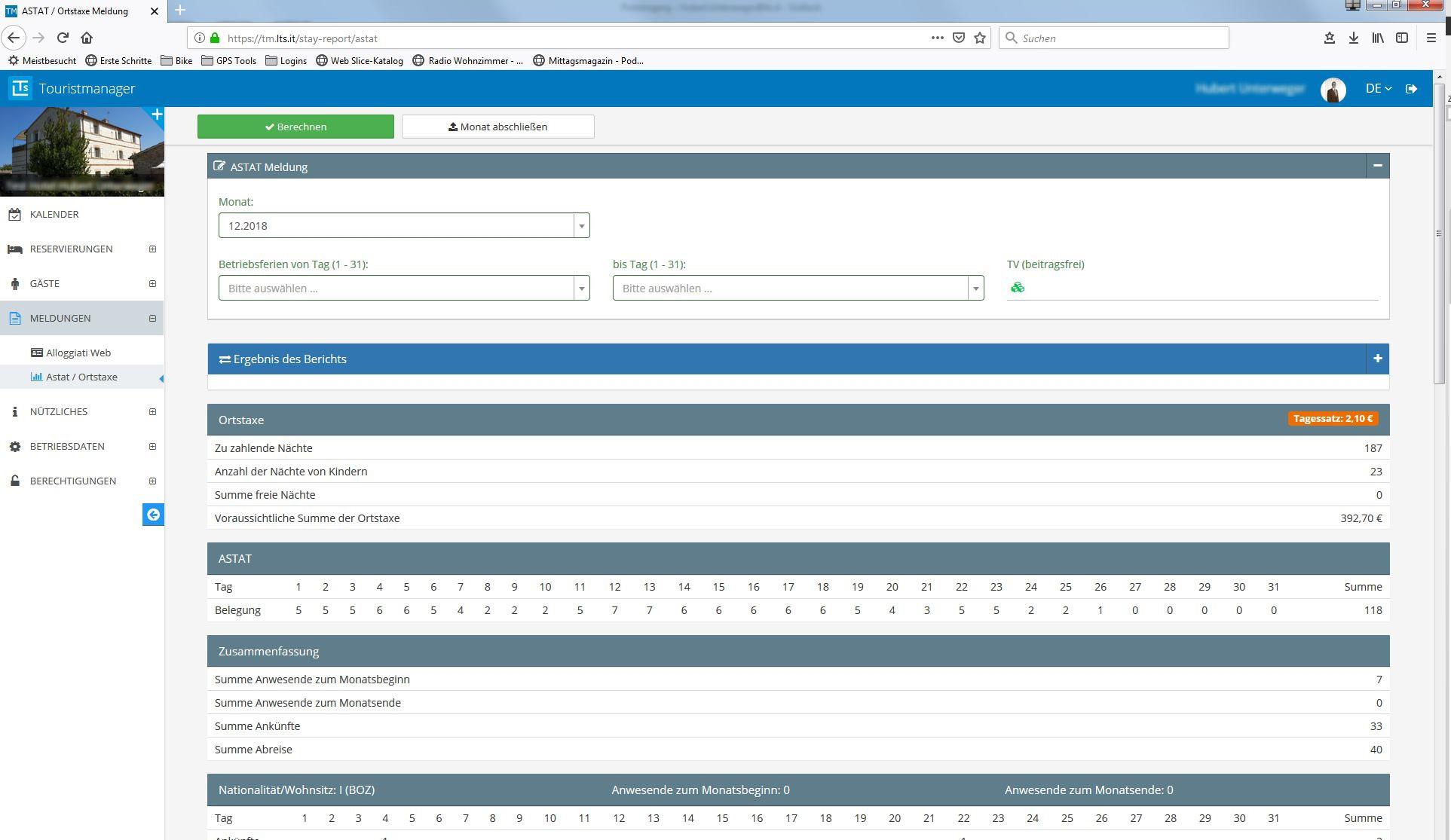The height and width of the screenshot is (840, 1451).
Task: Open the Kalender sidebar item
Action: point(54,214)
